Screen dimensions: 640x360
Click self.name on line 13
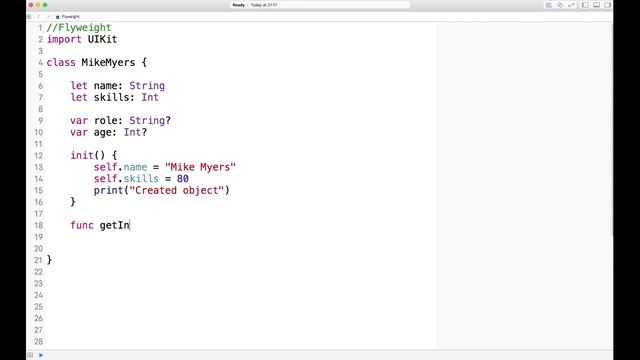120,167
